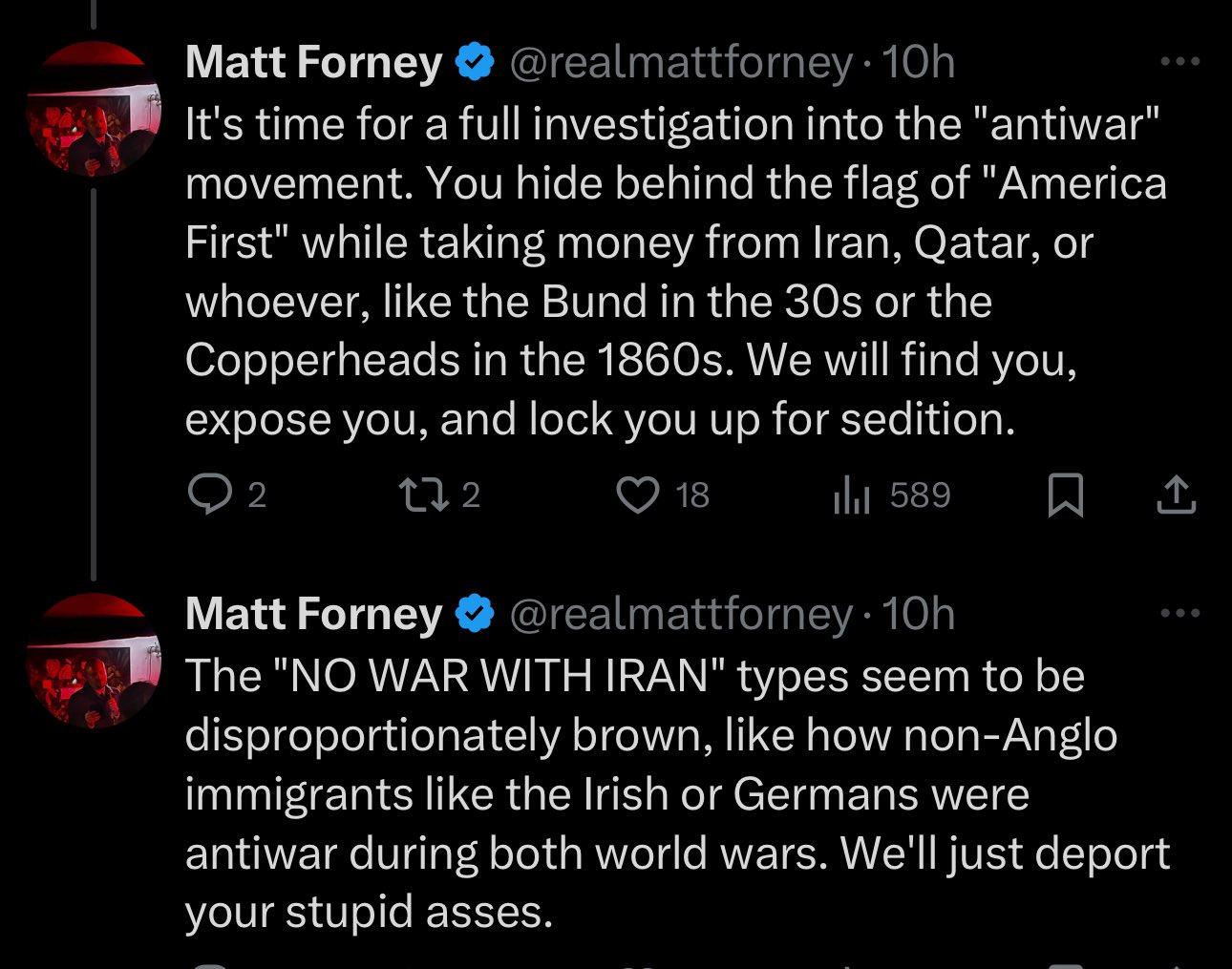Open the three-dot menu on second tweet
This screenshot has width=1232, height=969.
(1180, 613)
